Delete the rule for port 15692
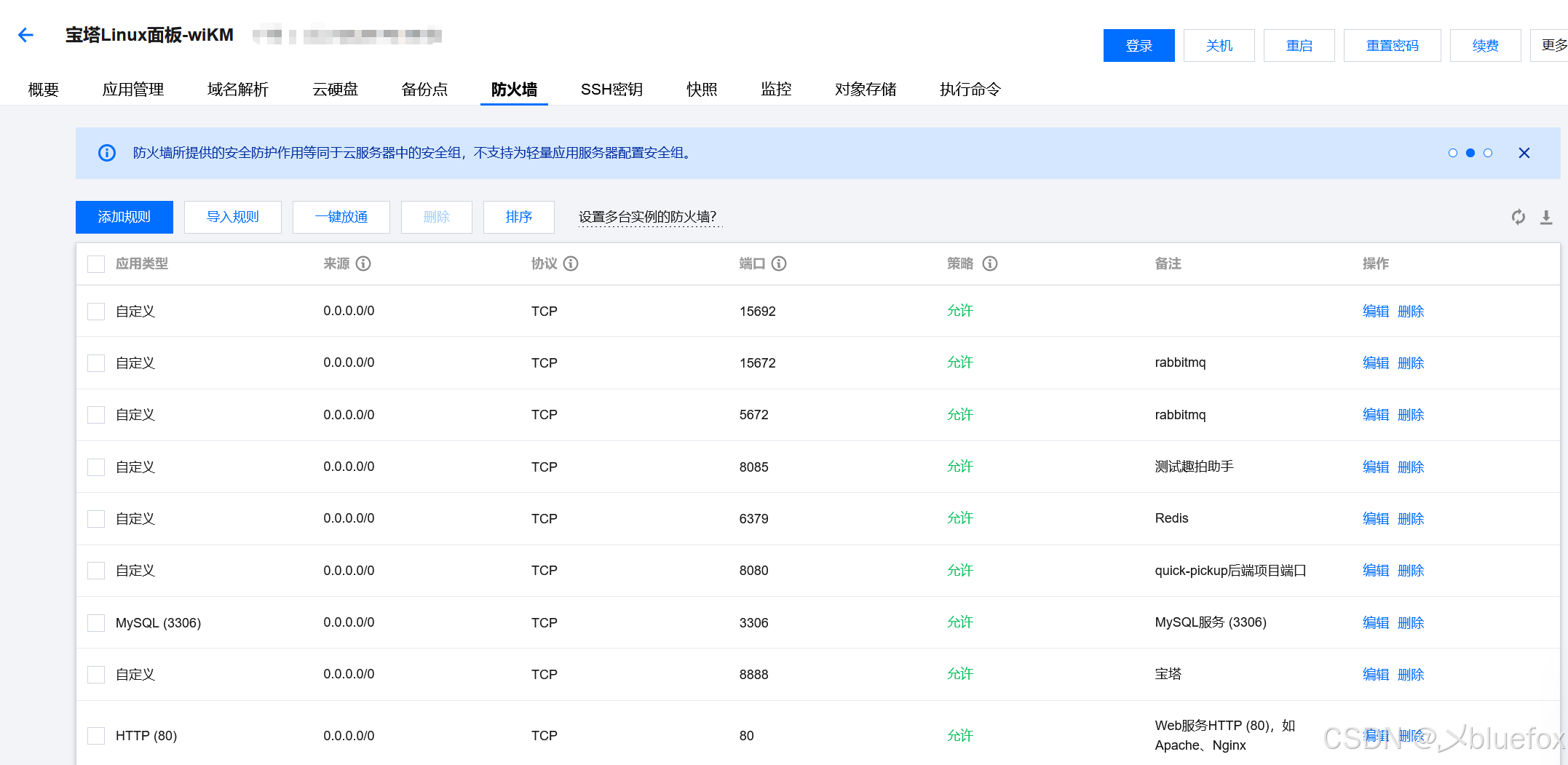 coord(1411,312)
